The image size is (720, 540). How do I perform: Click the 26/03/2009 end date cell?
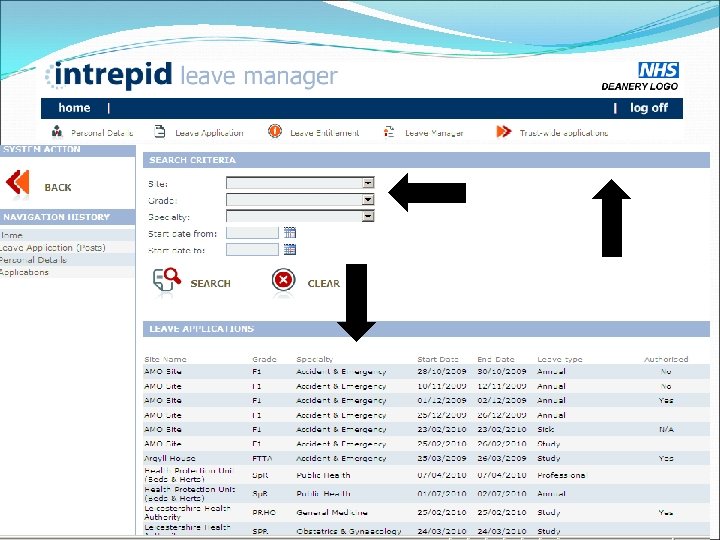point(502,458)
